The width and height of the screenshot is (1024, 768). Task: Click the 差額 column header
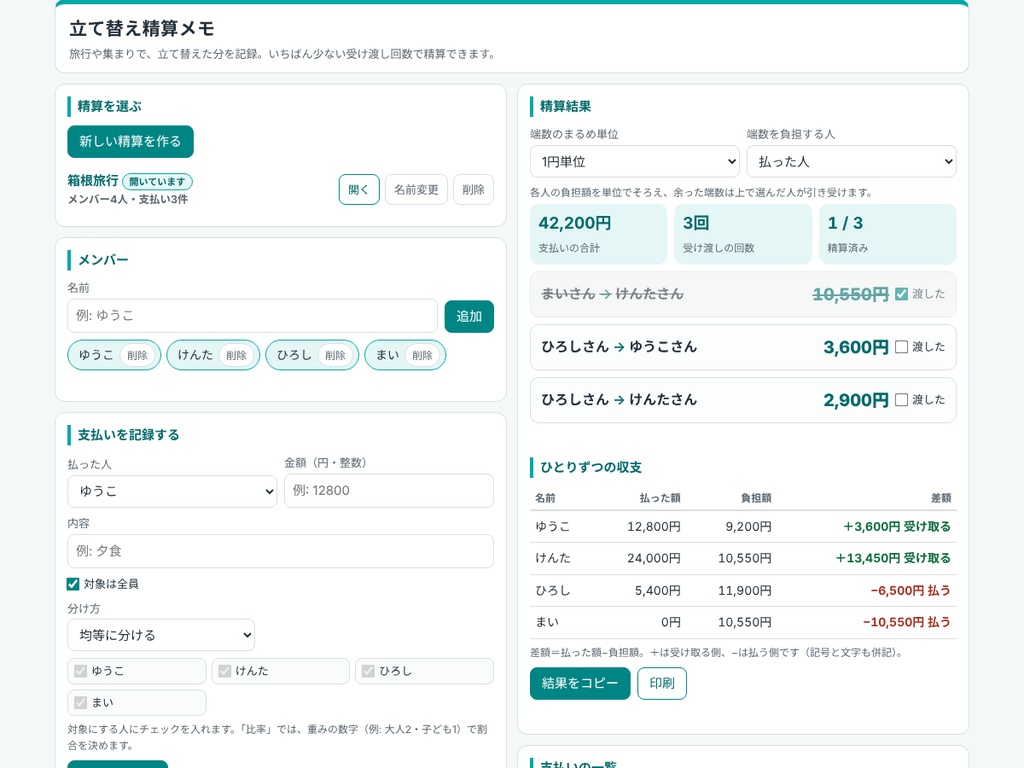tap(941, 498)
